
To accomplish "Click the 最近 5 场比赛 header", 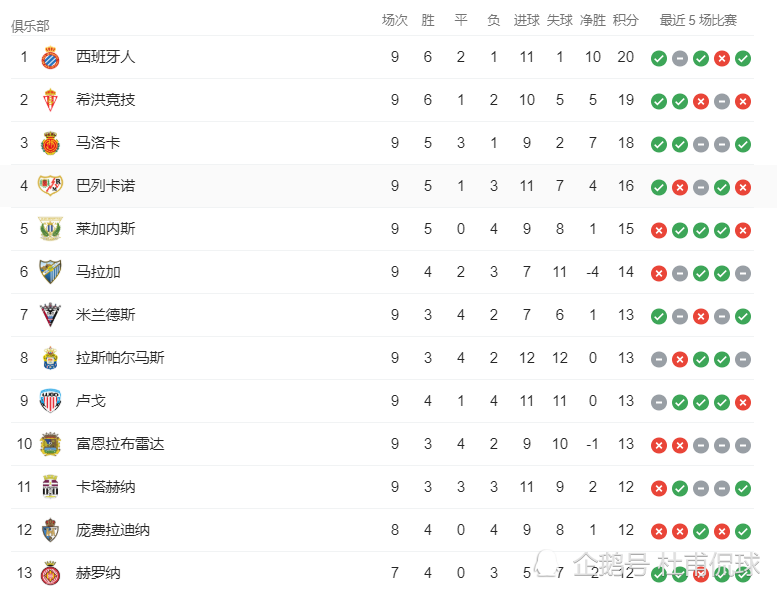I will tap(698, 20).
